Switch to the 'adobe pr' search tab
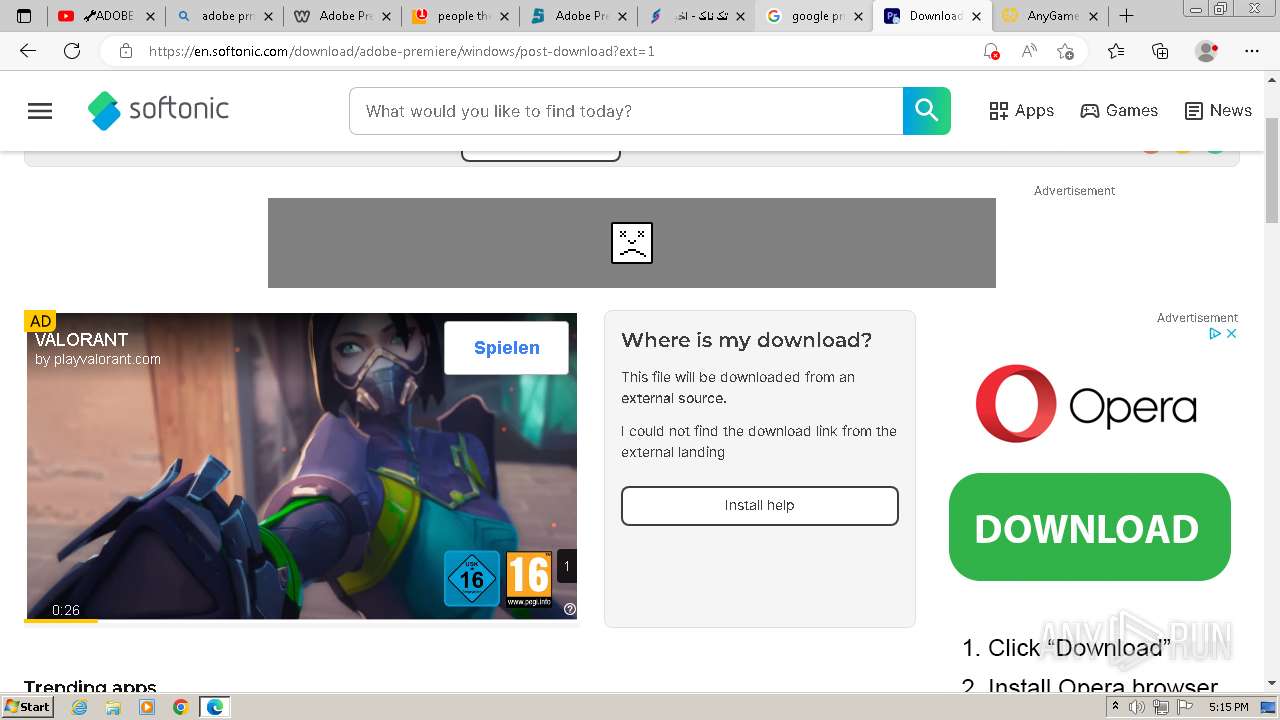Image resolution: width=1280 pixels, height=720 pixels. 225,16
